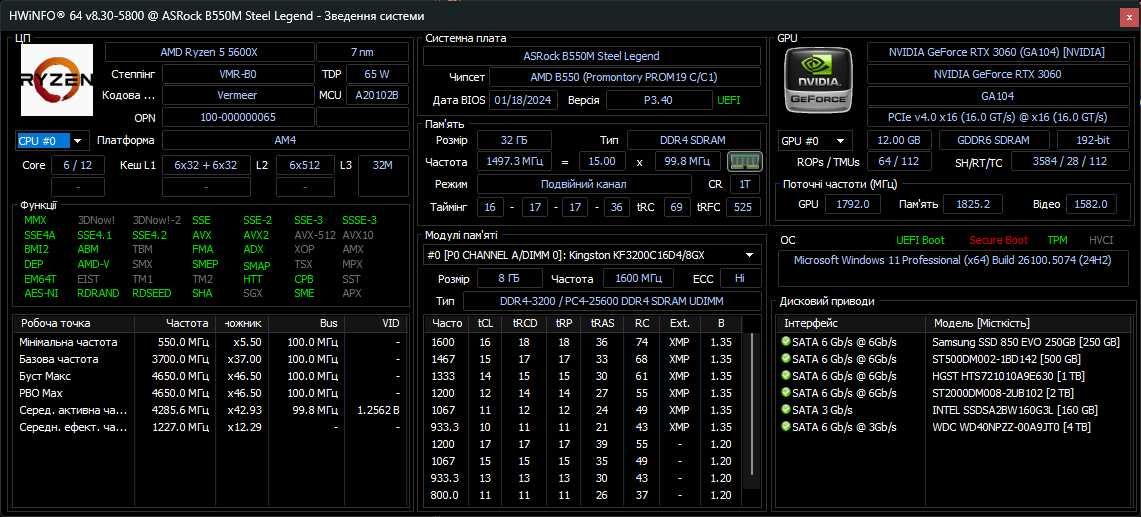Viewport: 1141px width, 517px height.
Task: Click the ST2000DM008 drive green status icon
Action: point(785,392)
